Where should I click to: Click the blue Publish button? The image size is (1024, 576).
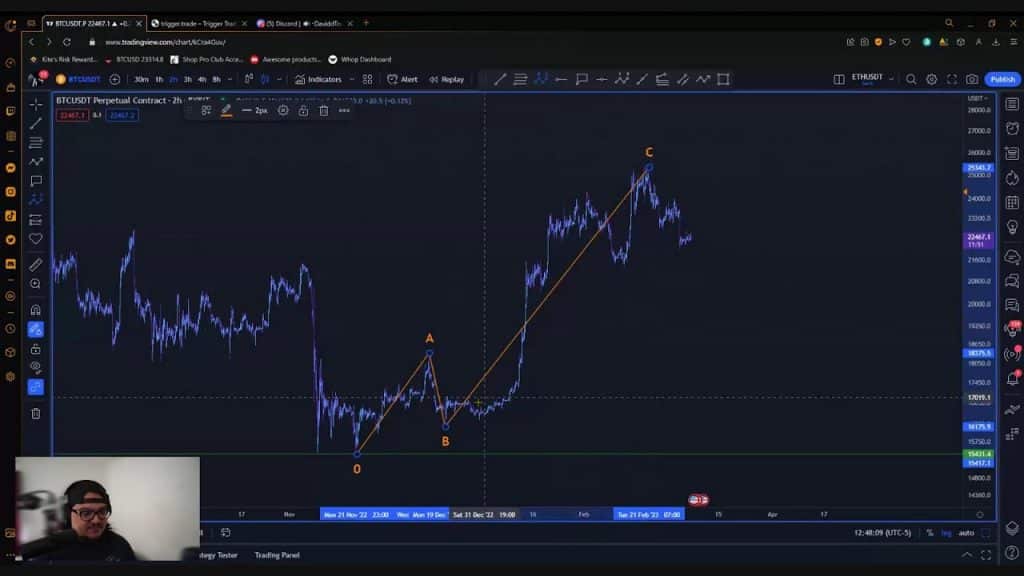(1001, 79)
